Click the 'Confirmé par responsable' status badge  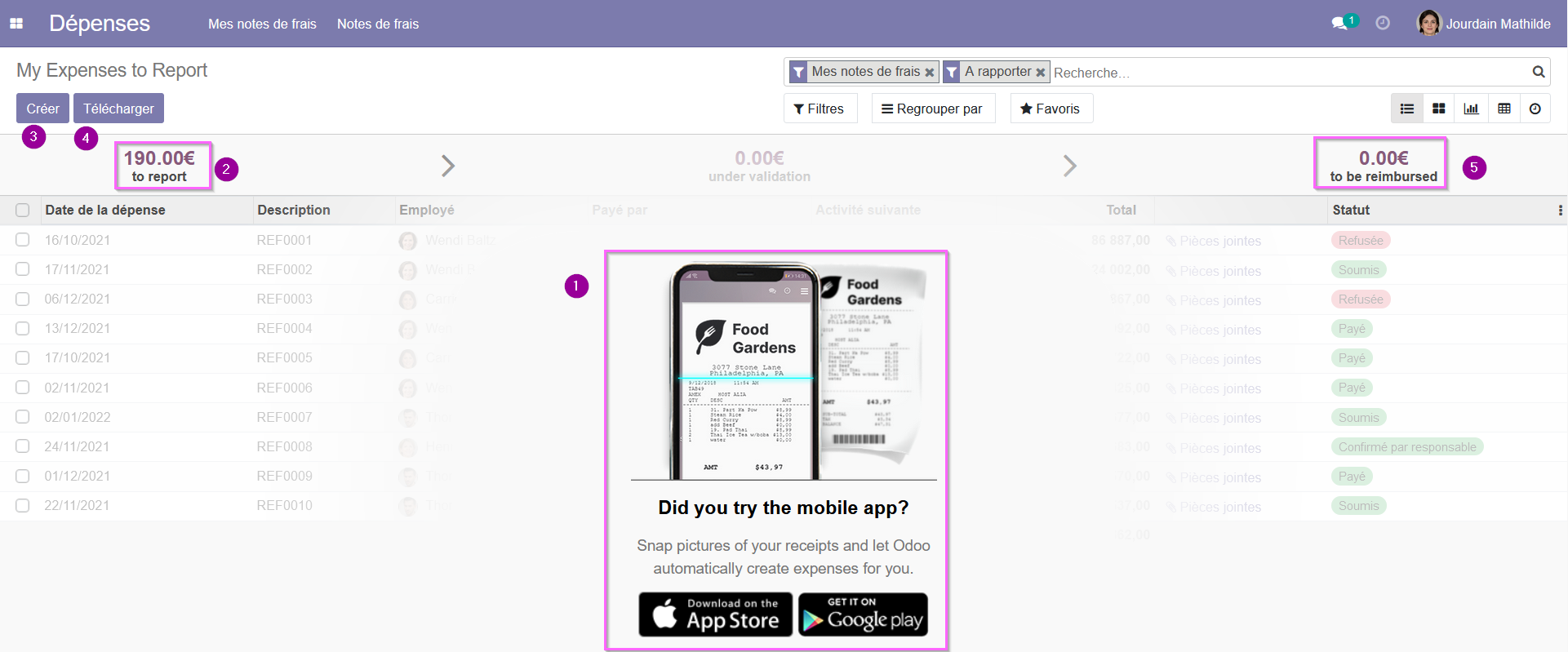click(1407, 447)
